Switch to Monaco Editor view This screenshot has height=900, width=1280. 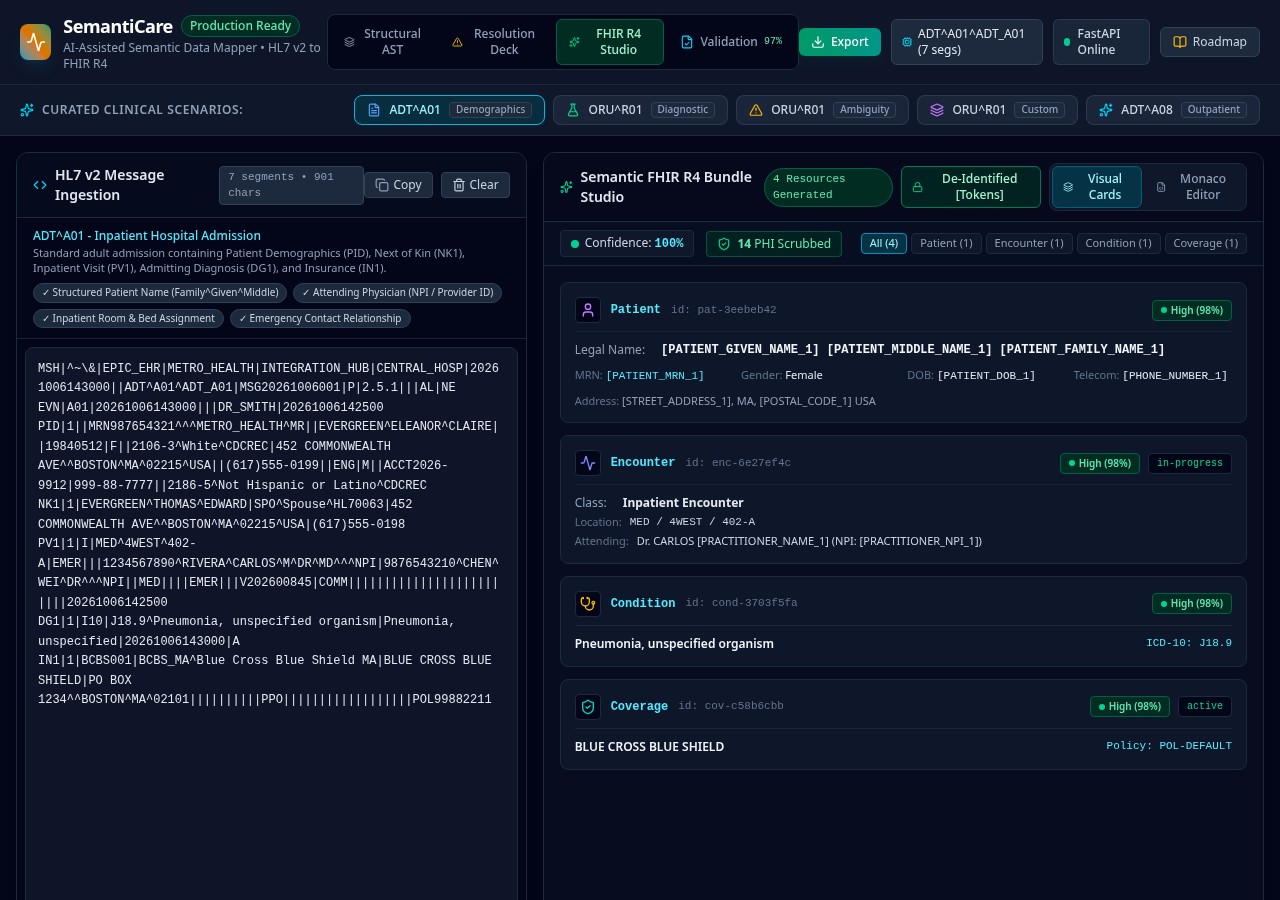tap(1193, 187)
